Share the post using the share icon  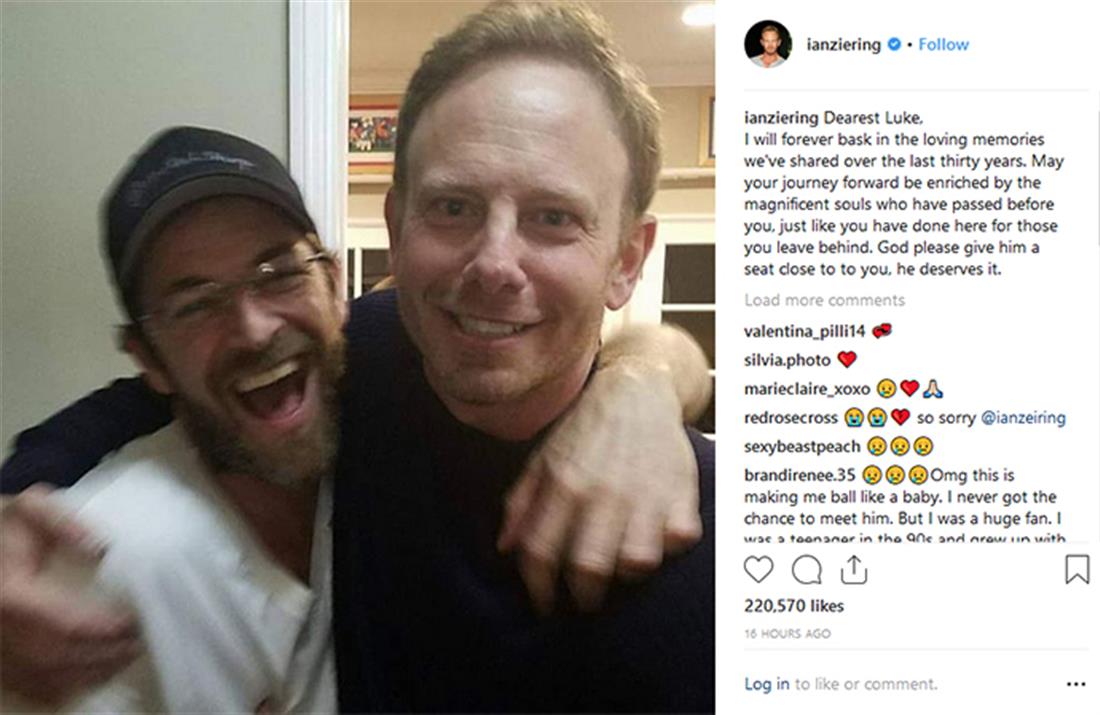point(853,569)
